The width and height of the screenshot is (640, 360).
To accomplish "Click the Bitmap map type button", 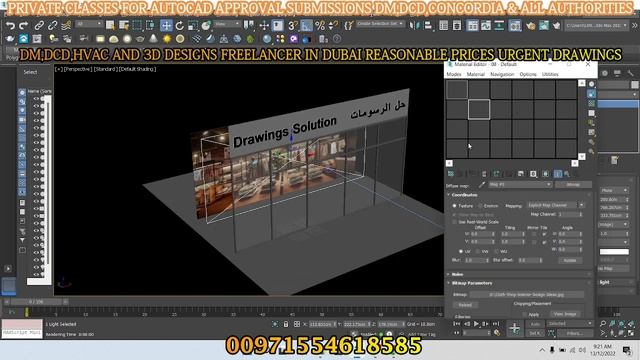I will click(573, 185).
